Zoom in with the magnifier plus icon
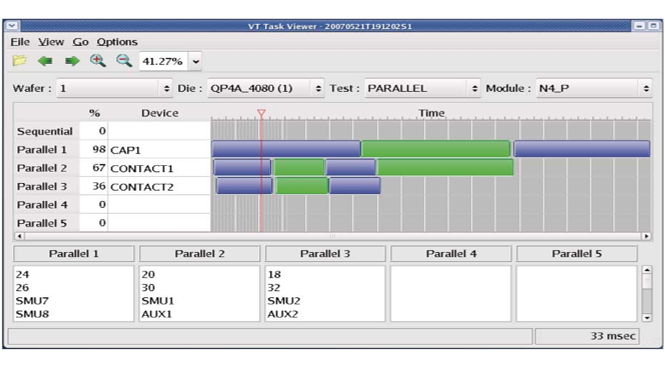The height and width of the screenshot is (368, 665). 98,61
